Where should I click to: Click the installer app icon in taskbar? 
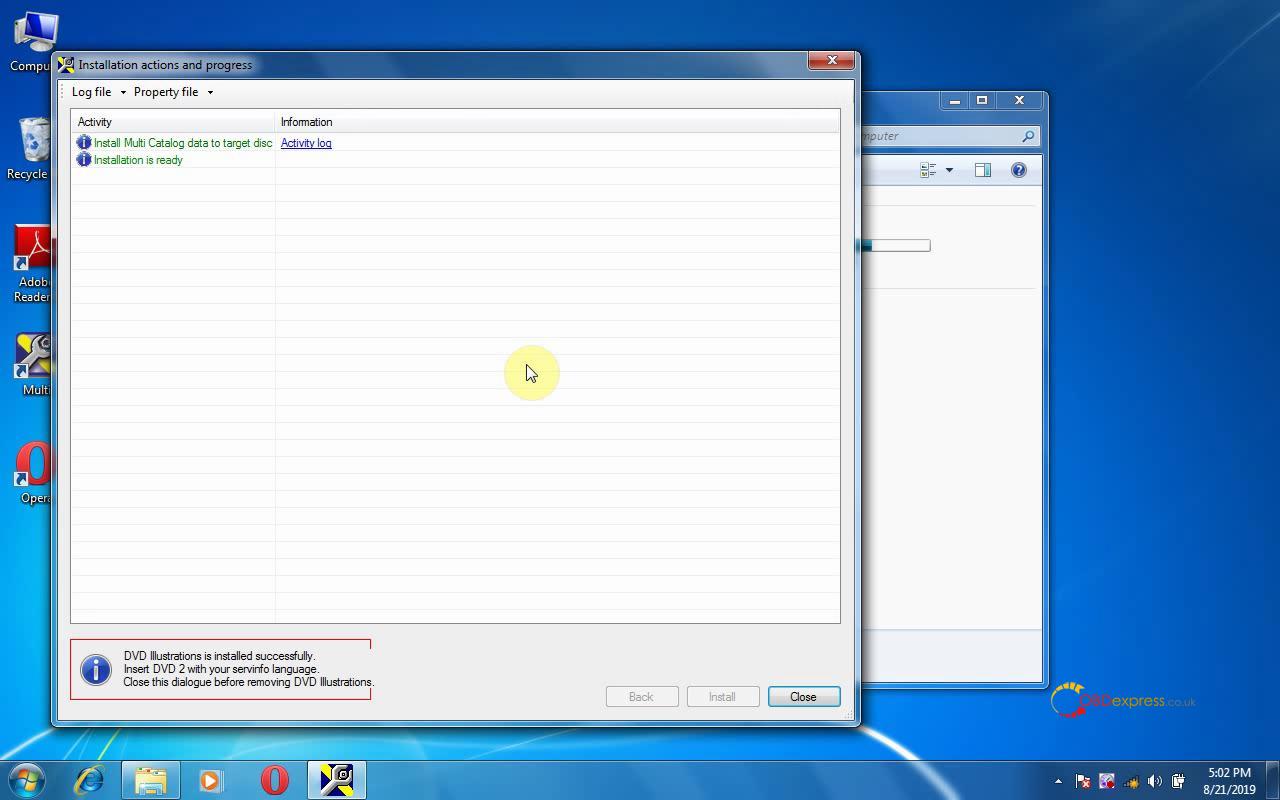336,779
